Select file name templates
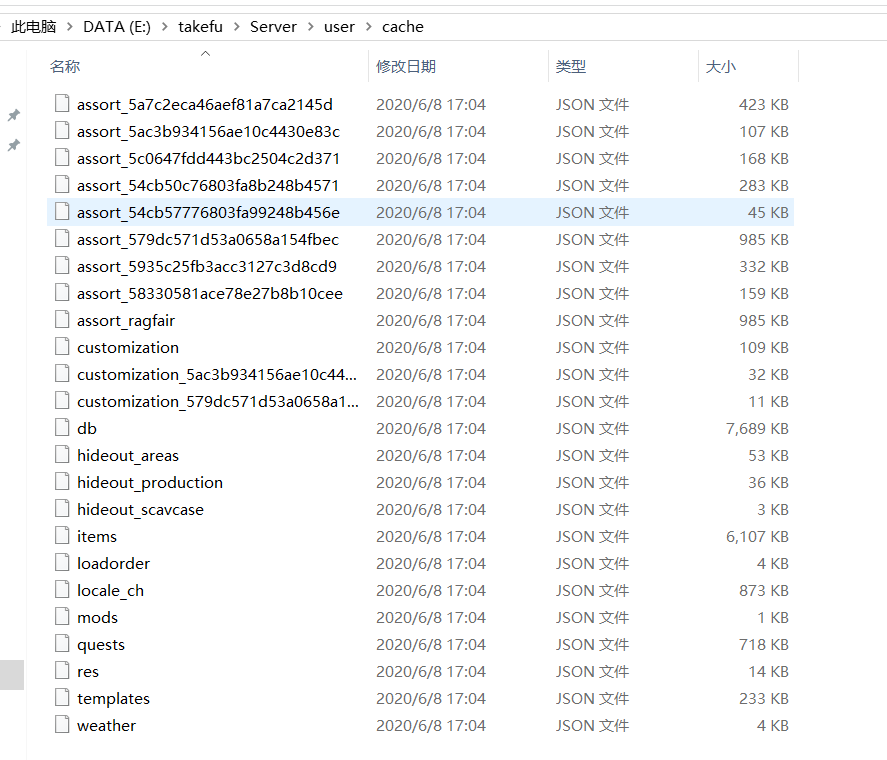This screenshot has height=760, width=887. point(113,699)
